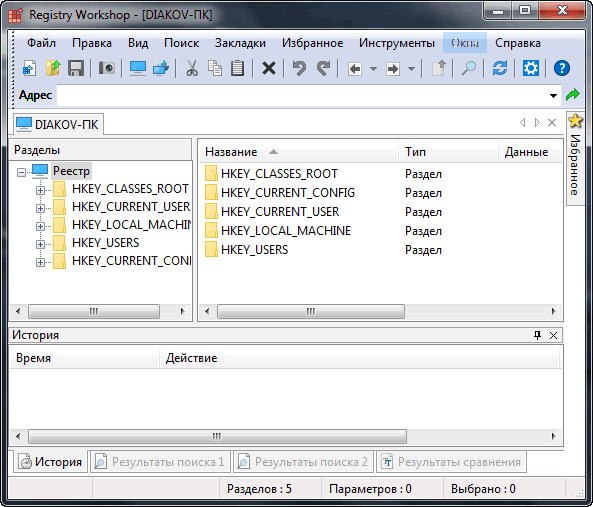593x507 pixels.
Task: Open the Справка menu
Action: (518, 43)
